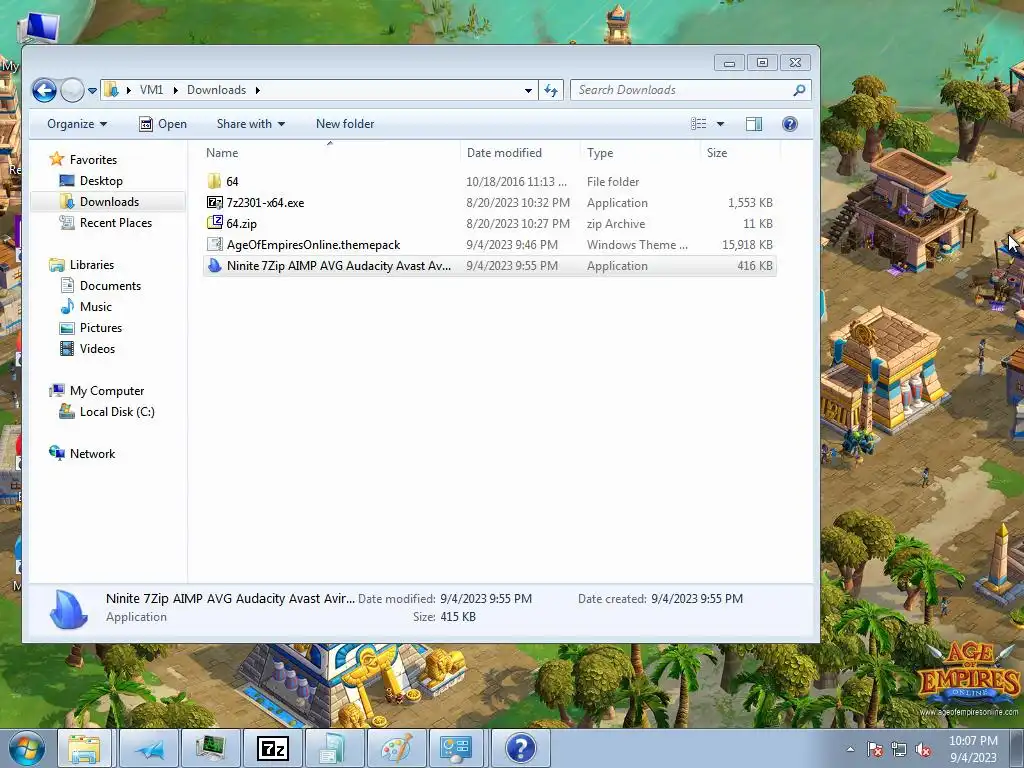Click the taskbar clock 10:07 PM

[x=973, y=741]
